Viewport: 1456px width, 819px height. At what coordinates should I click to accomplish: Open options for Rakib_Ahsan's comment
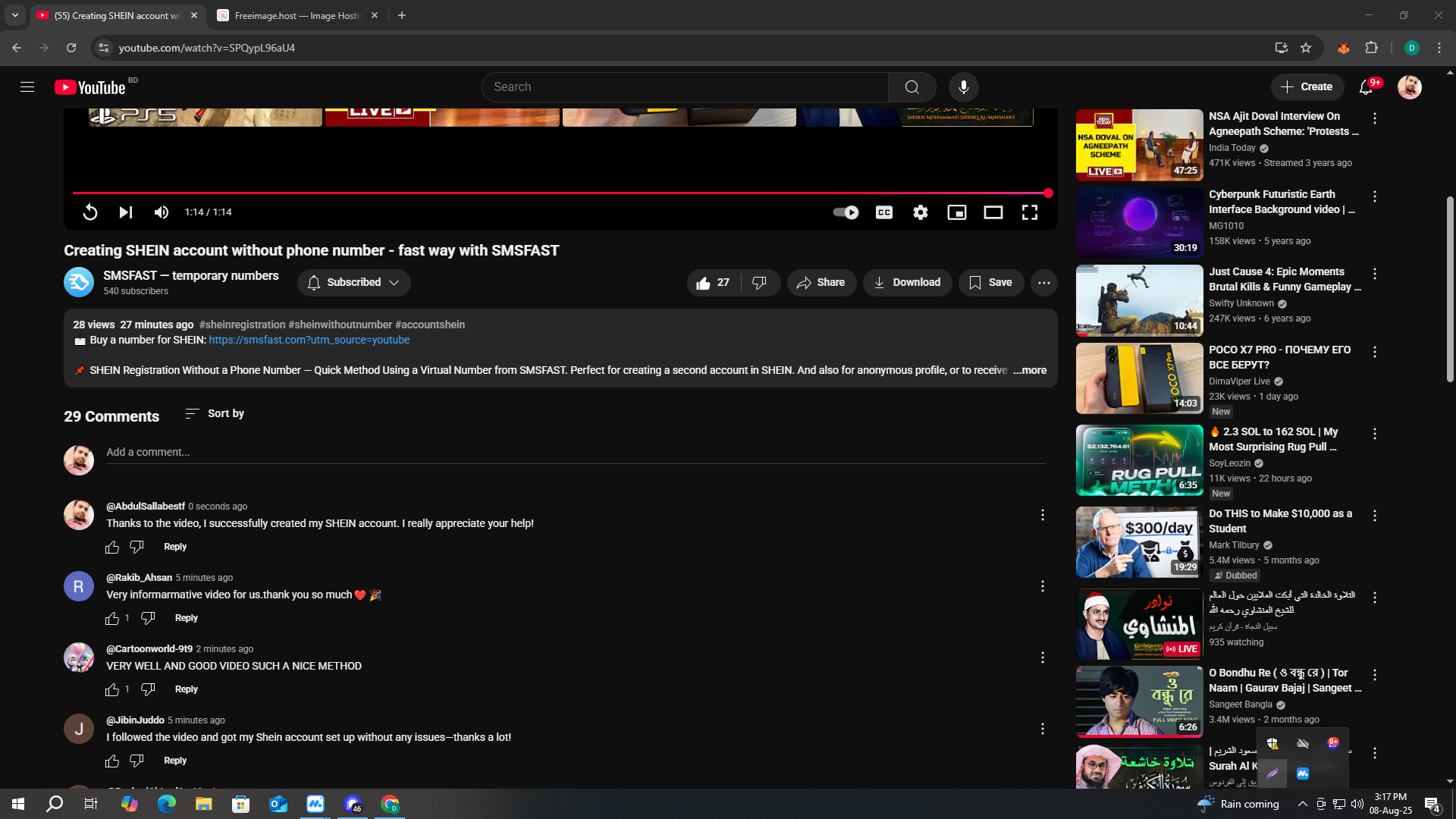(x=1043, y=587)
